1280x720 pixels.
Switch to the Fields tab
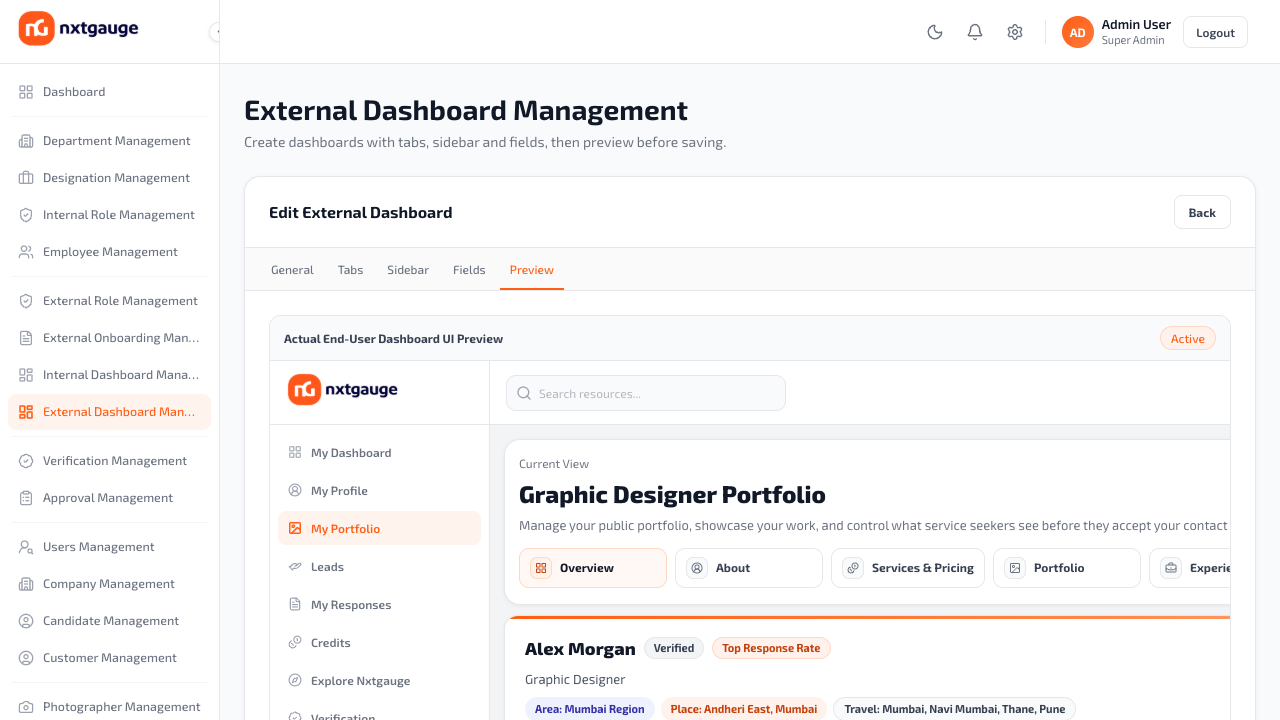pyautogui.click(x=469, y=270)
